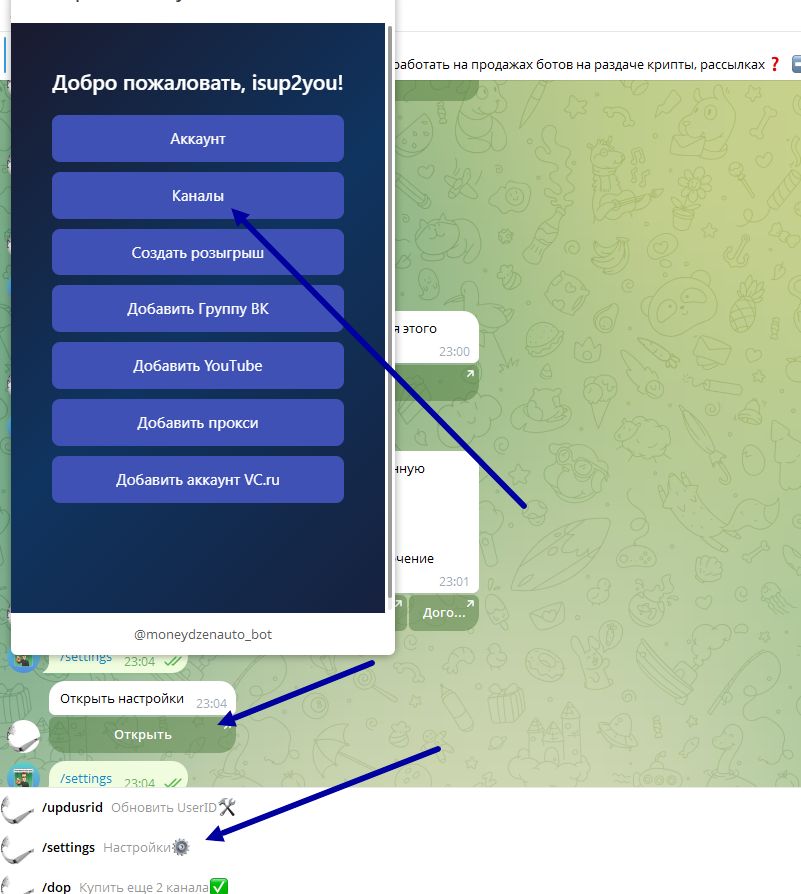Choose Добавить YouTube button
Viewport: 801px width, 894px height.
tap(197, 365)
